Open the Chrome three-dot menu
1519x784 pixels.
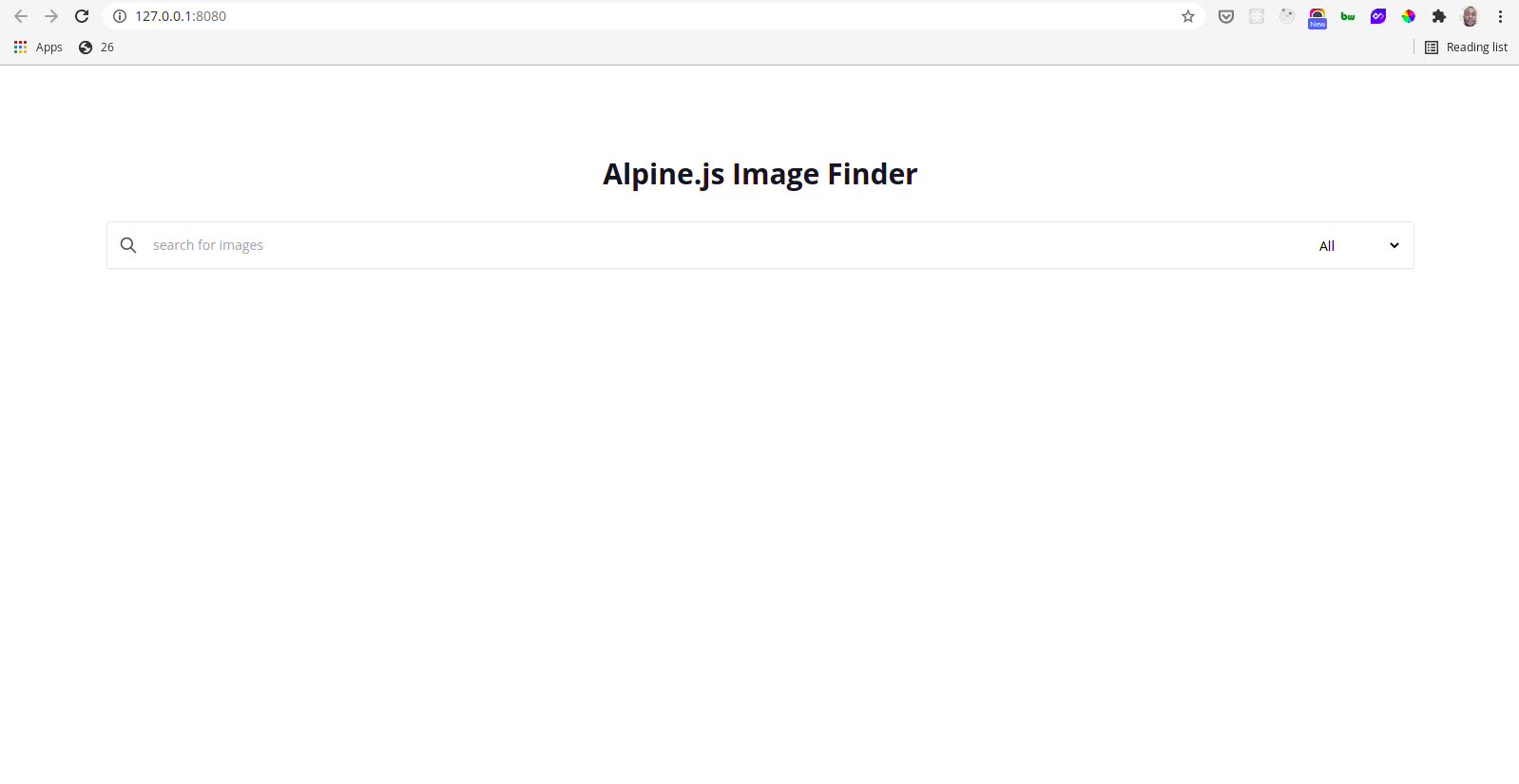[1500, 16]
